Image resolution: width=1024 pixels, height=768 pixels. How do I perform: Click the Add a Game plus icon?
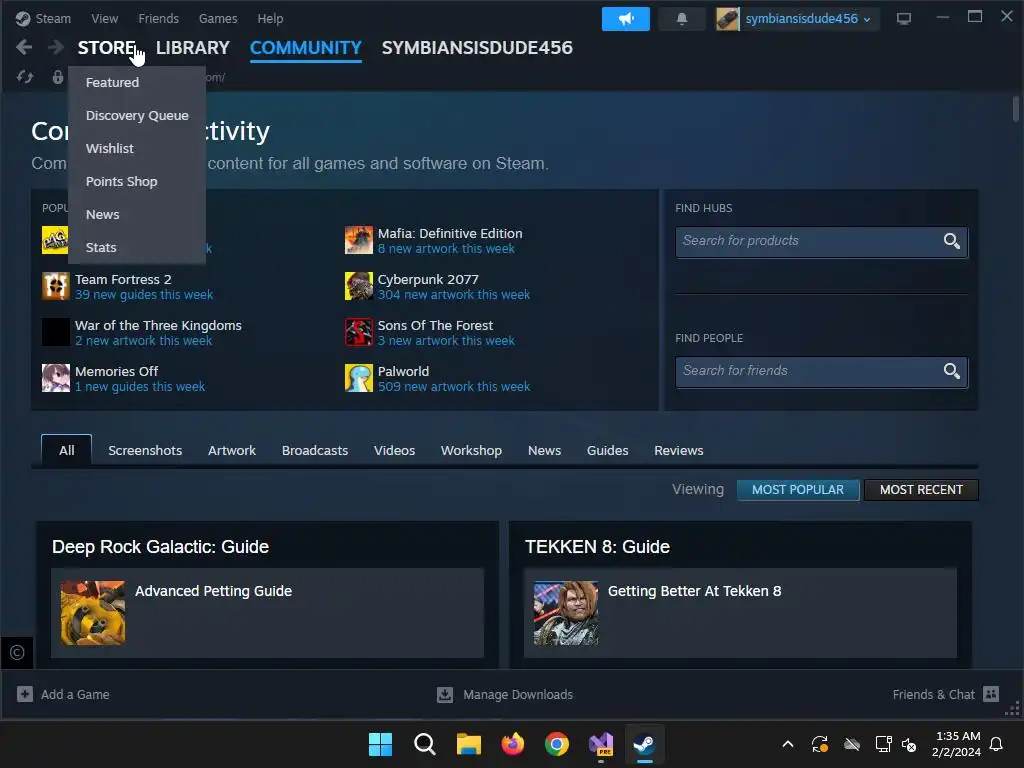pyautogui.click(x=25, y=694)
